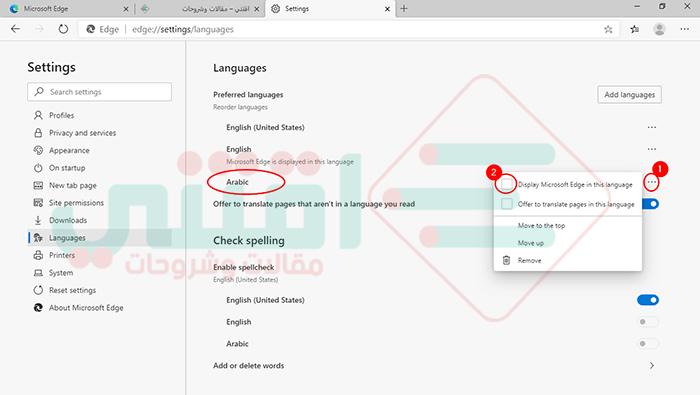700x395 pixels.
Task: Enable spellcheck for Arabic
Action: click(x=648, y=344)
